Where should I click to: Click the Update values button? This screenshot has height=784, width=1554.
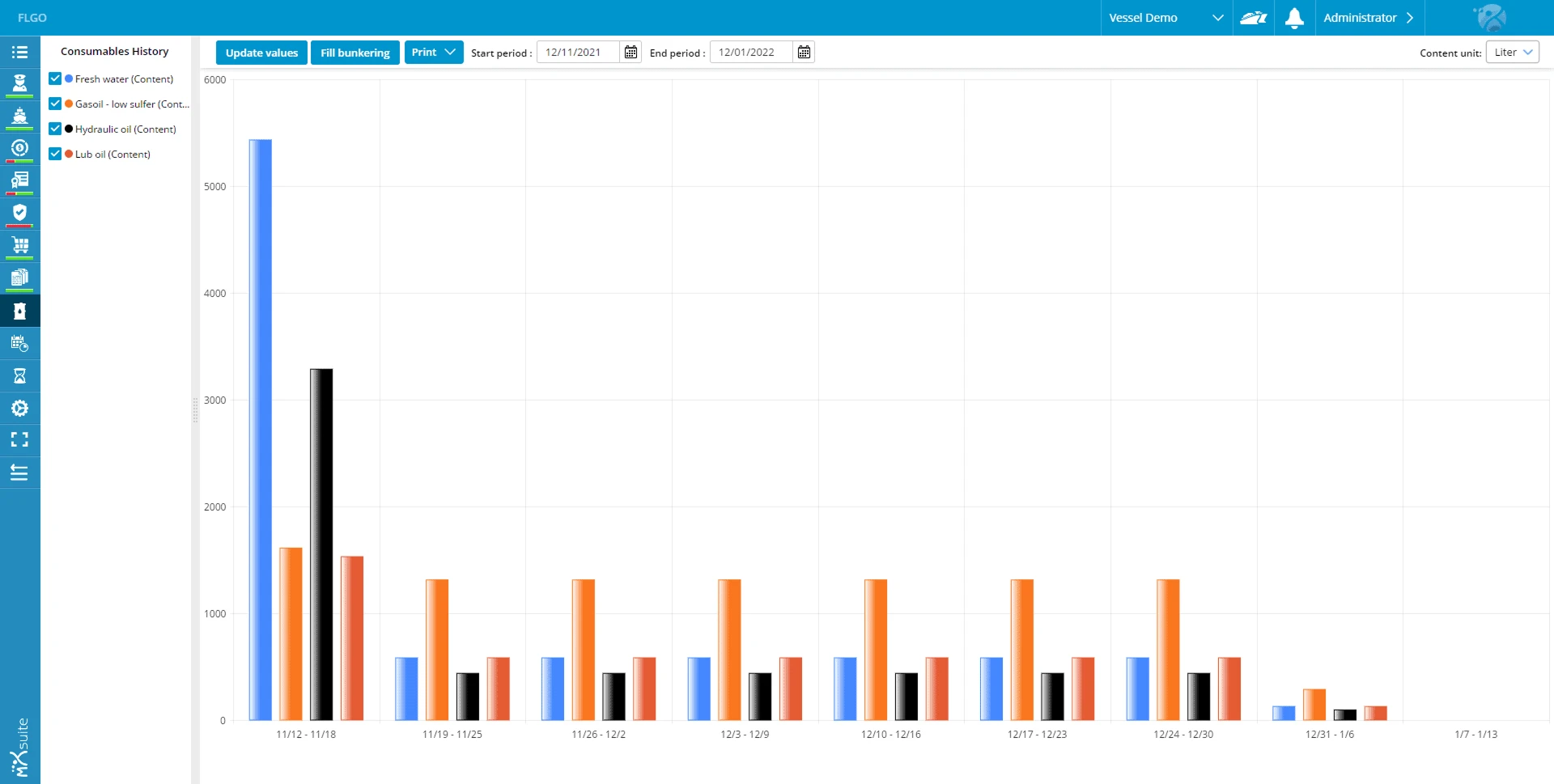click(261, 52)
